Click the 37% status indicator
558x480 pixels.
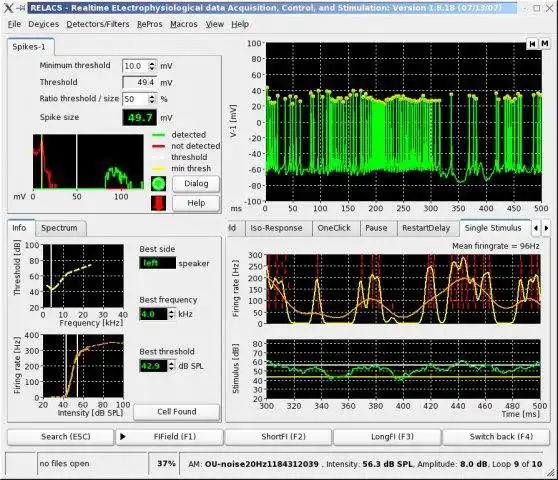[x=166, y=464]
